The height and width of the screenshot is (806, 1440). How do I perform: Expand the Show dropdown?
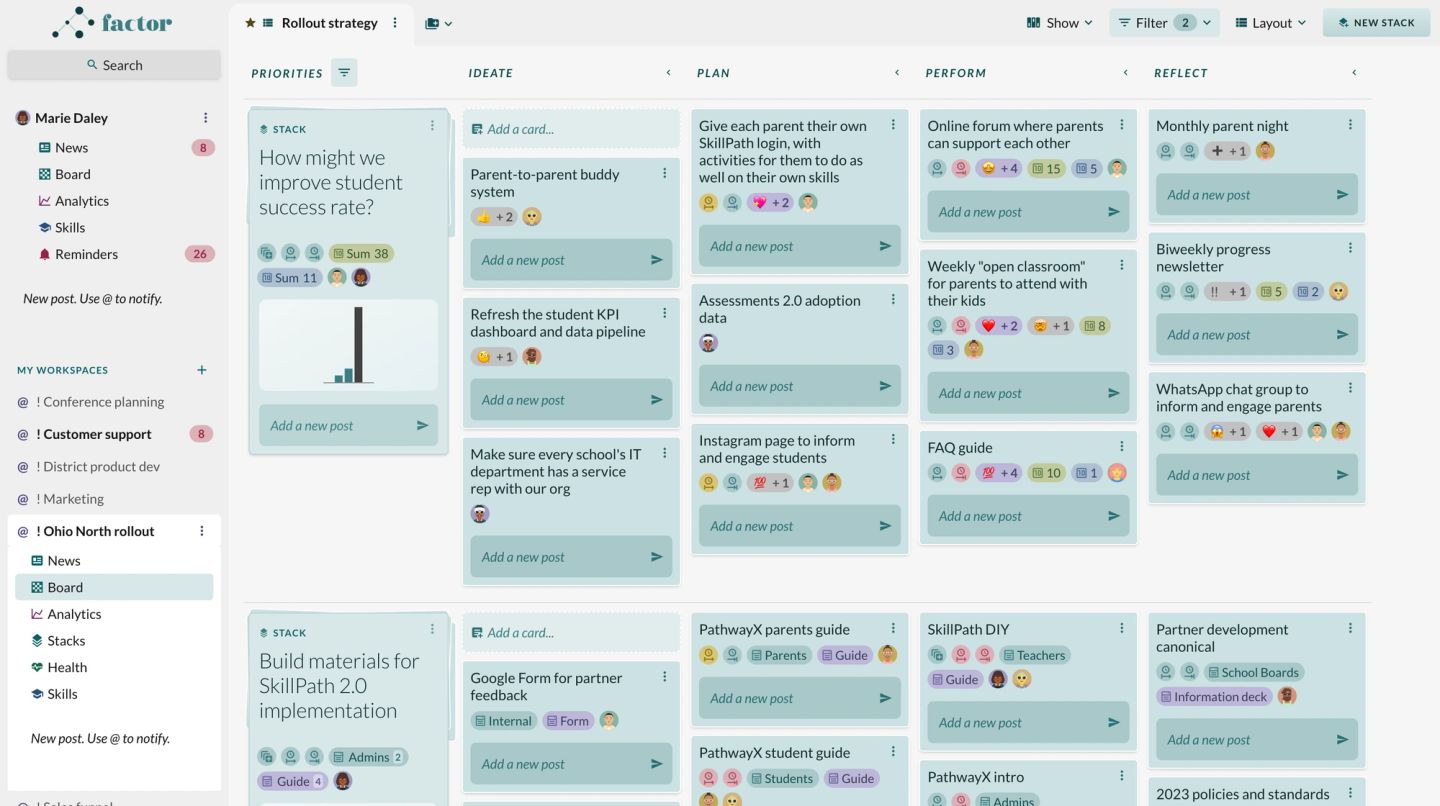click(x=1060, y=23)
